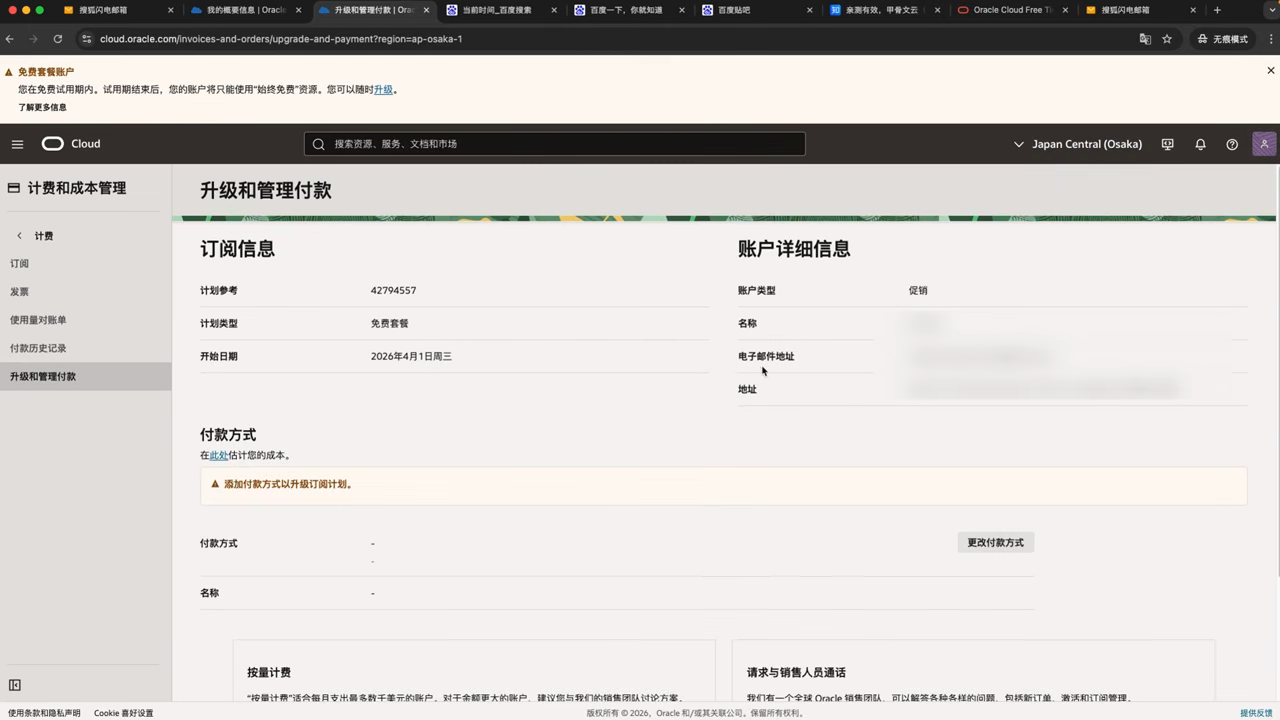This screenshot has width=1280, height=720.
Task: Click the 请求与销售人员通话 card heading
Action: 796,673
